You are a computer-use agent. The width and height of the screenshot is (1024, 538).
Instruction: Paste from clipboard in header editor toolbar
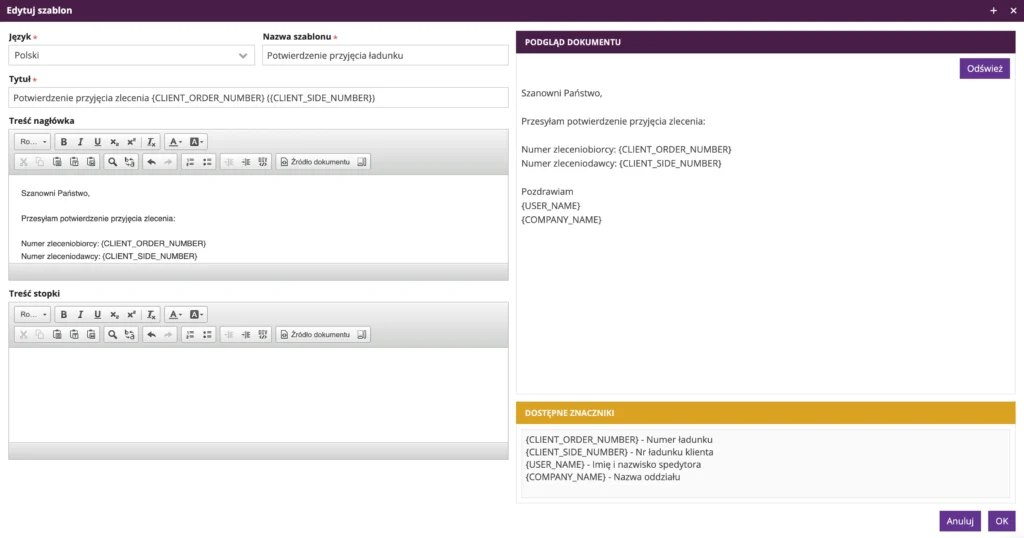click(x=57, y=162)
